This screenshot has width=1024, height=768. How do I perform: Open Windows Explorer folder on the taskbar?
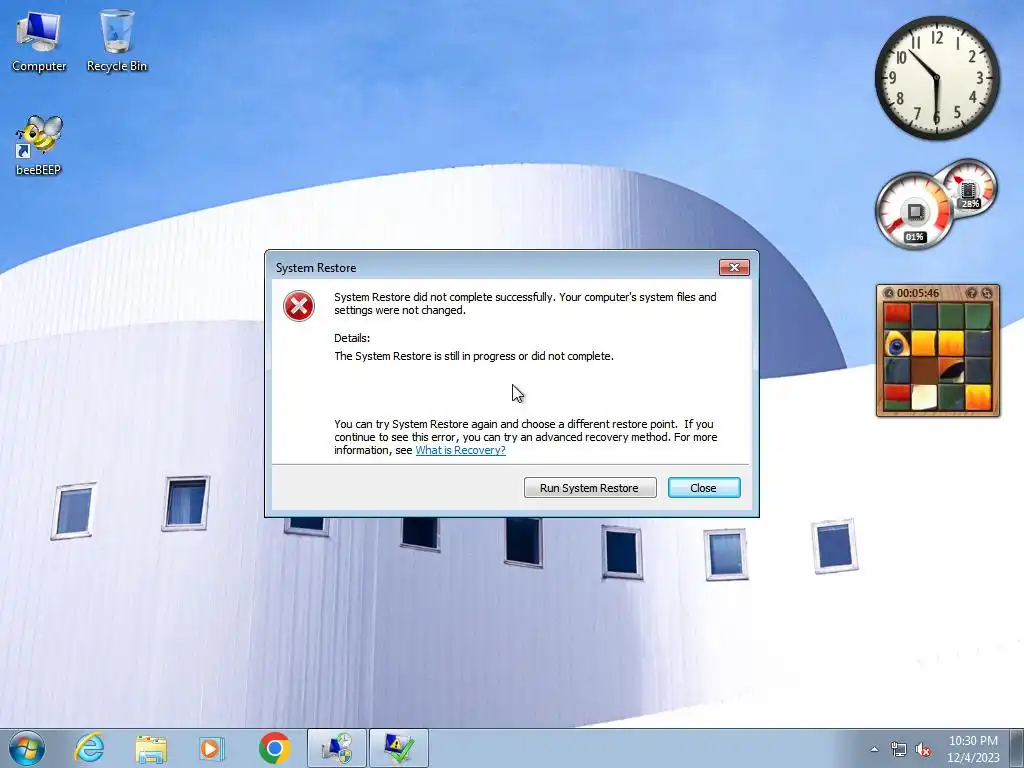pyautogui.click(x=151, y=749)
